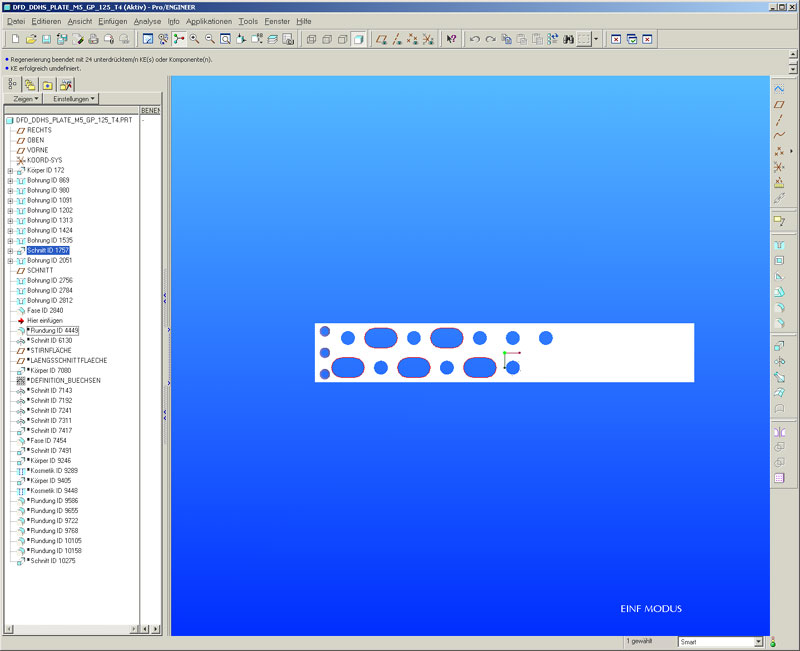Expand the Bohrung ID 2051 node
800x651 pixels.
pyautogui.click(x=10, y=261)
